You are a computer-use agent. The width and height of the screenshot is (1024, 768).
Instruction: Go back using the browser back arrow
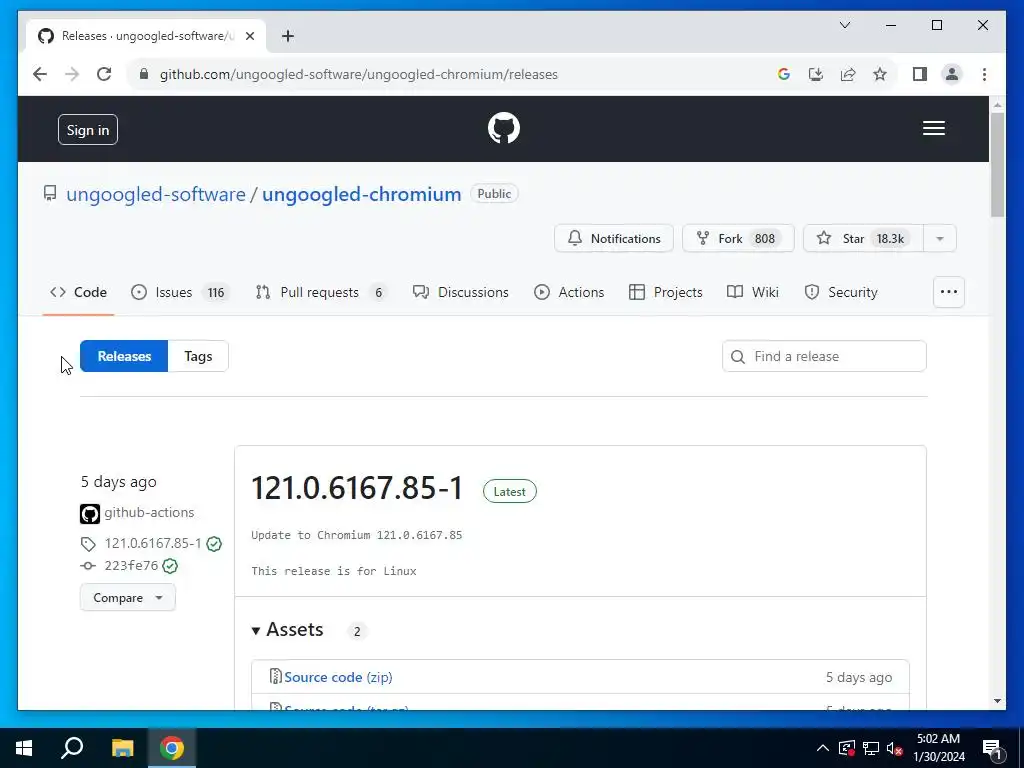pos(40,74)
